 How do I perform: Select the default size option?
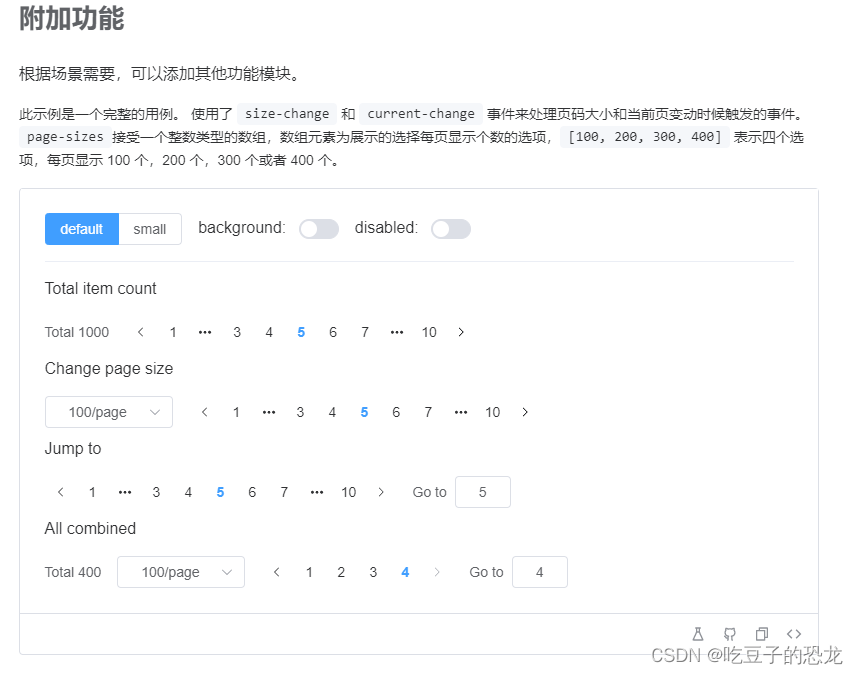[81, 228]
